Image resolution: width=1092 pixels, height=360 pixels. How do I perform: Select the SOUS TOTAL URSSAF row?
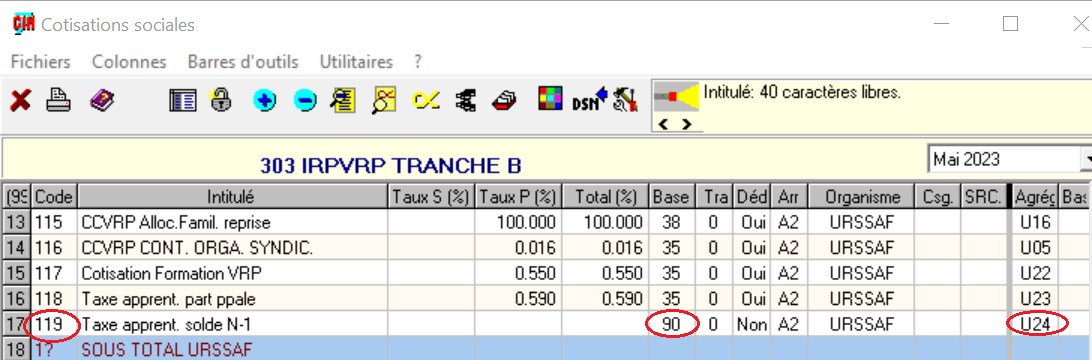[546, 349]
